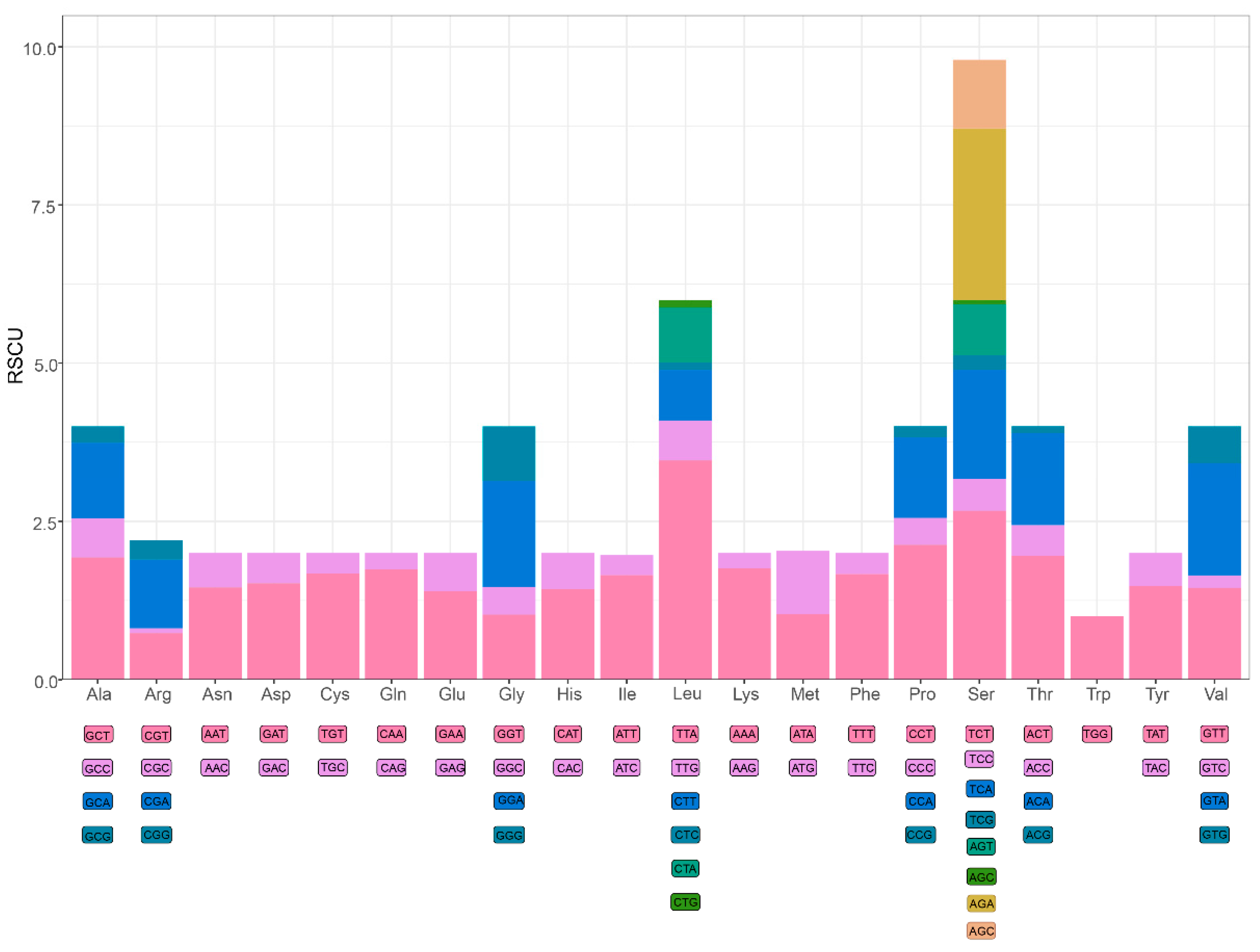This screenshot has height=952, width=1260.
Task: Select the CGG codon label
Action: pyautogui.click(x=157, y=834)
